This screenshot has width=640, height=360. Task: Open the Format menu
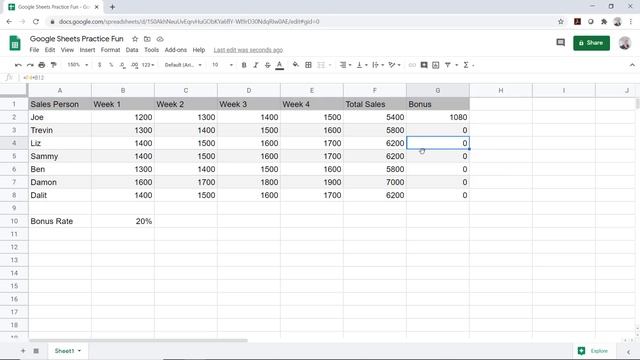(x=110, y=50)
